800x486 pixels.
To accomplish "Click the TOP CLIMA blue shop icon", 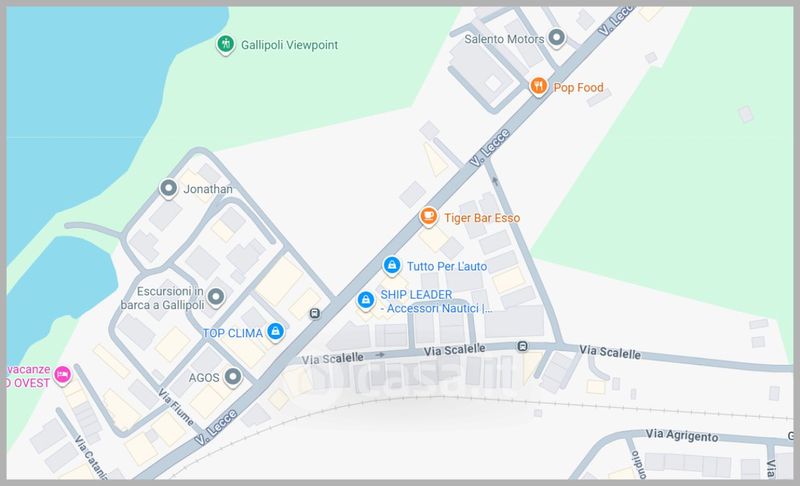I will click(276, 331).
